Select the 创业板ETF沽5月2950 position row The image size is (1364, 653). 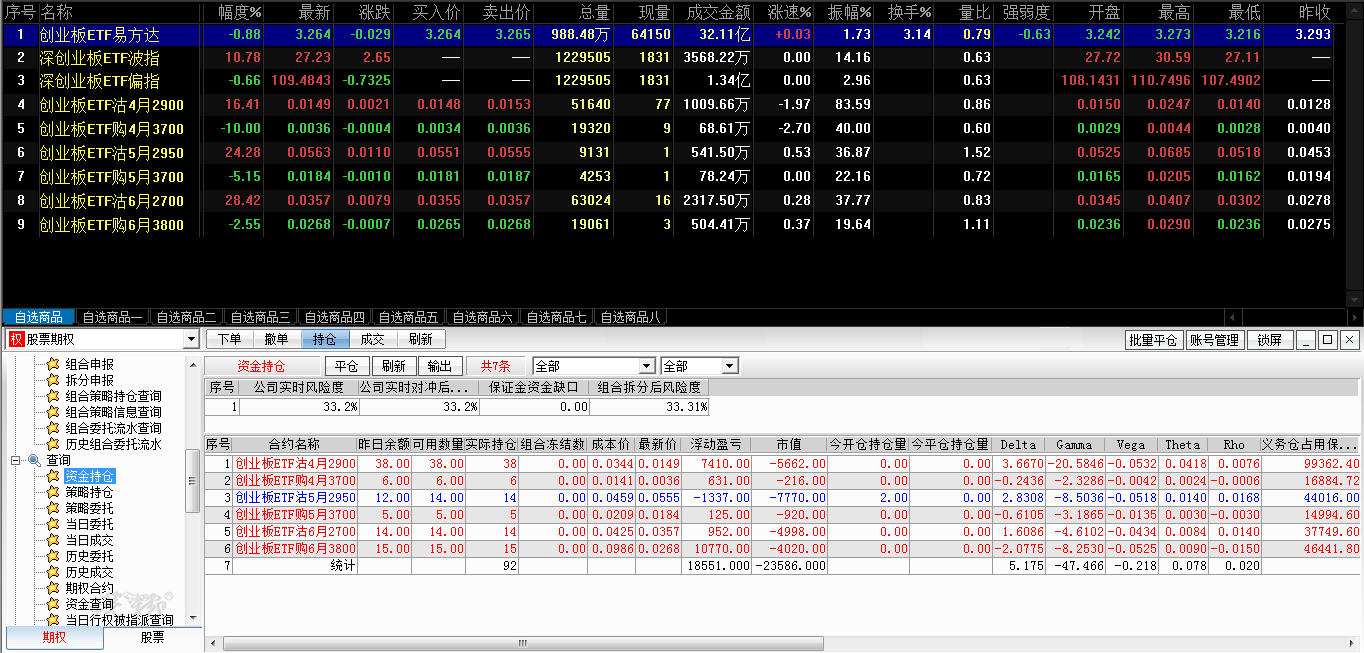click(x=295, y=497)
